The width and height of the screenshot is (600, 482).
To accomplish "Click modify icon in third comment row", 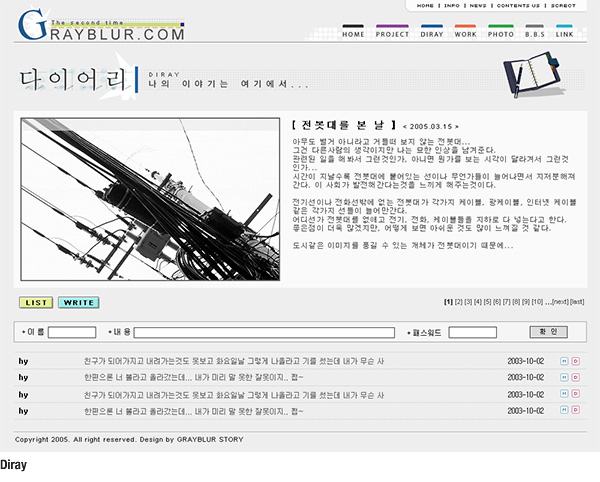I will [x=564, y=394].
